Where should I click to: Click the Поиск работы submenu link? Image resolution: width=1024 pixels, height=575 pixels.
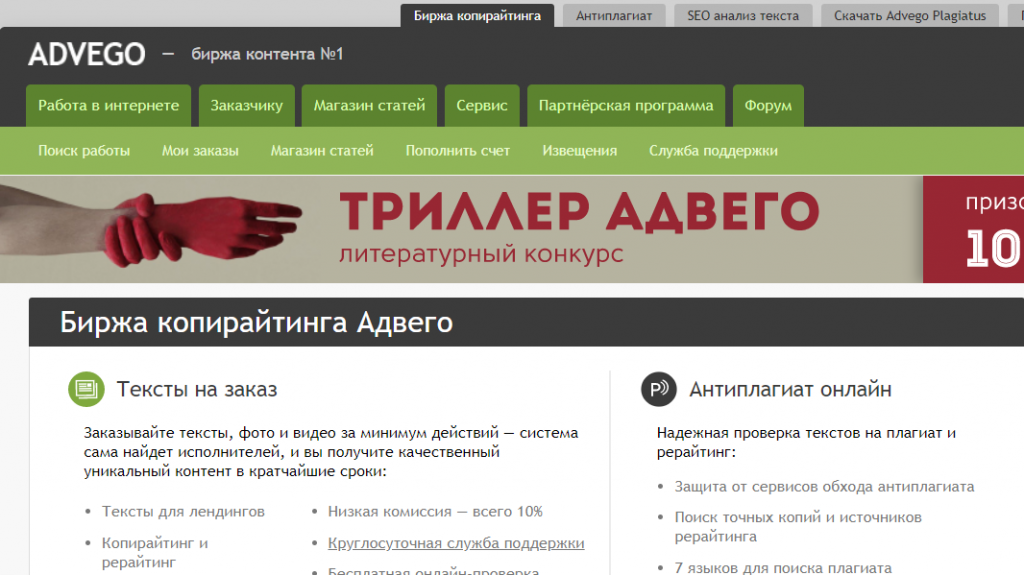(x=84, y=151)
